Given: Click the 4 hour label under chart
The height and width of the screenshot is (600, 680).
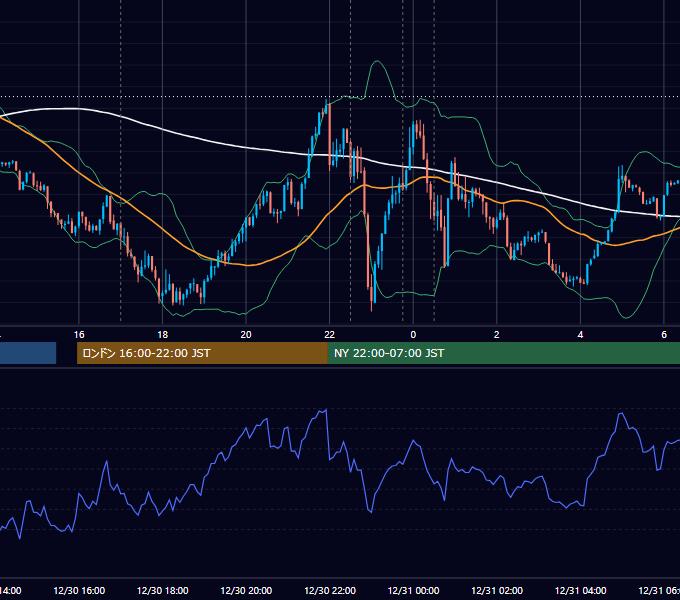Looking at the screenshot, I should point(580,335).
